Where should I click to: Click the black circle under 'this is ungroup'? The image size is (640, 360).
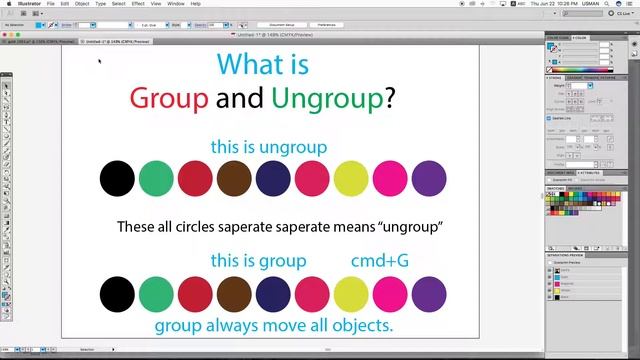tap(117, 178)
